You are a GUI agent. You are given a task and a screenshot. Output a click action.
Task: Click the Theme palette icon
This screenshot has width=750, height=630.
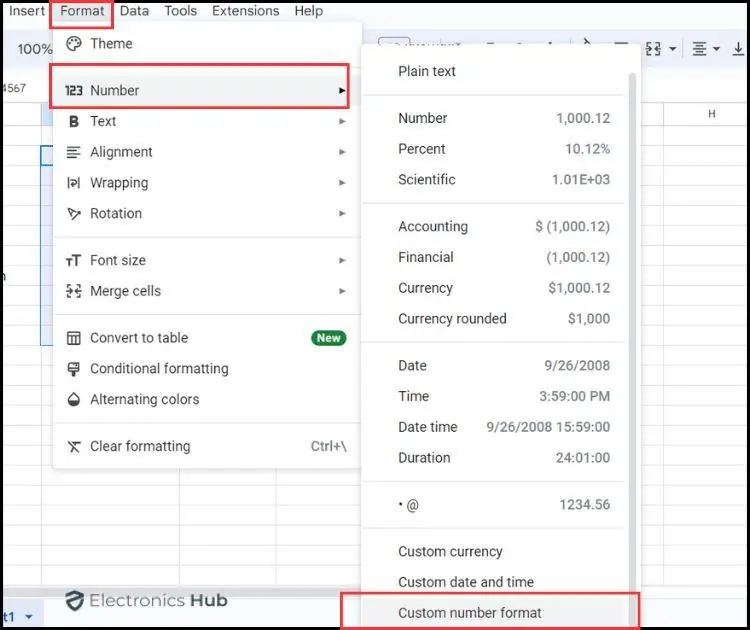tap(74, 44)
